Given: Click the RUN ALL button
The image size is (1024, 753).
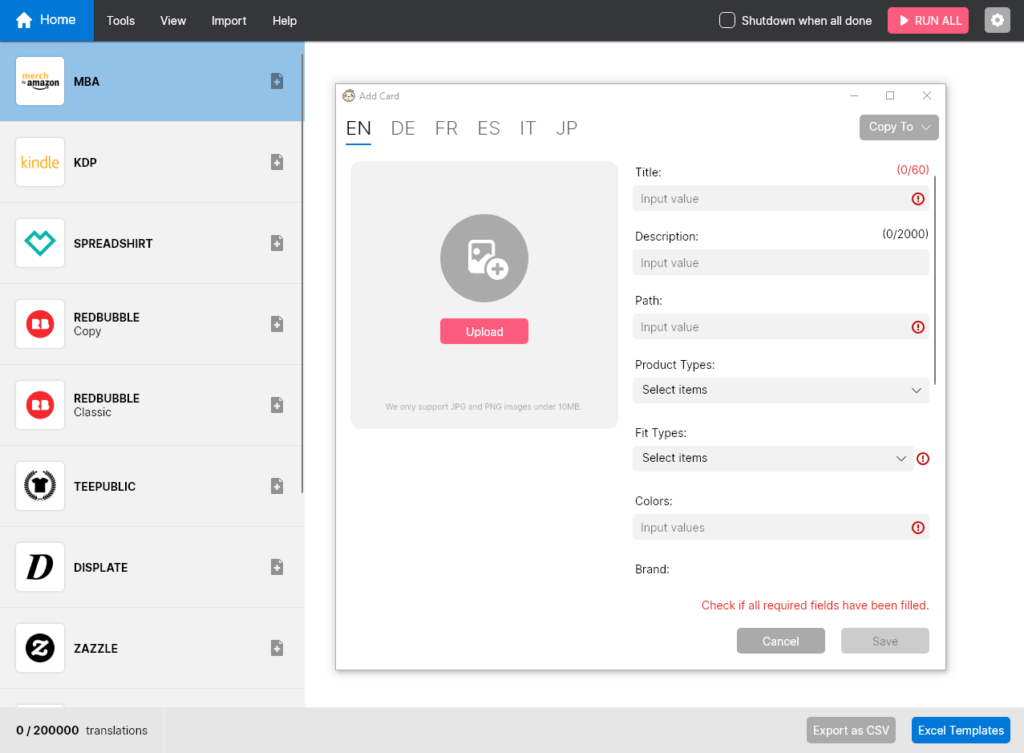Looking at the screenshot, I should [927, 20].
